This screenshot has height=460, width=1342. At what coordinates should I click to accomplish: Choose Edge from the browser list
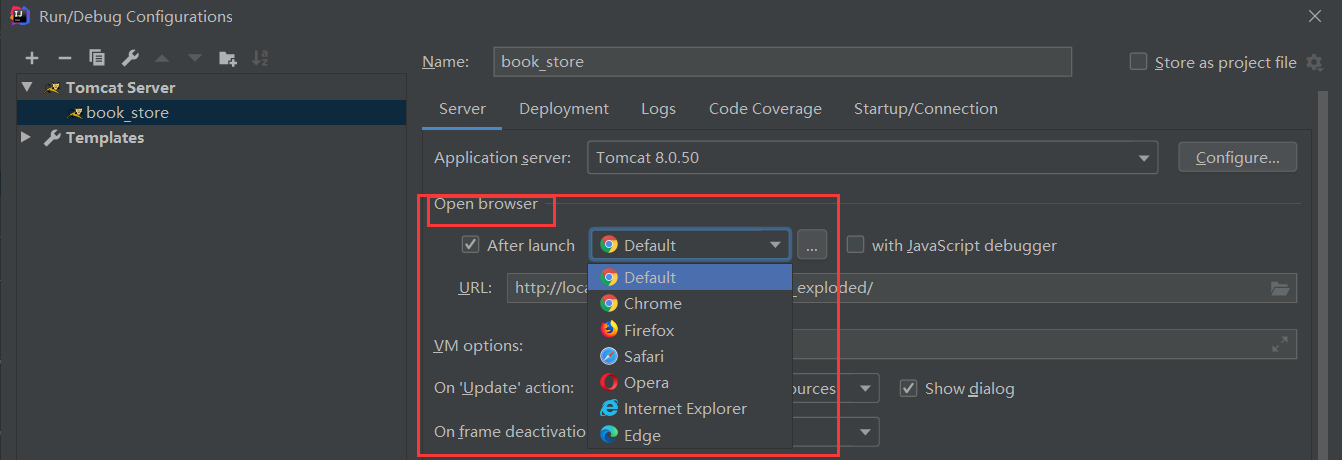point(691,435)
